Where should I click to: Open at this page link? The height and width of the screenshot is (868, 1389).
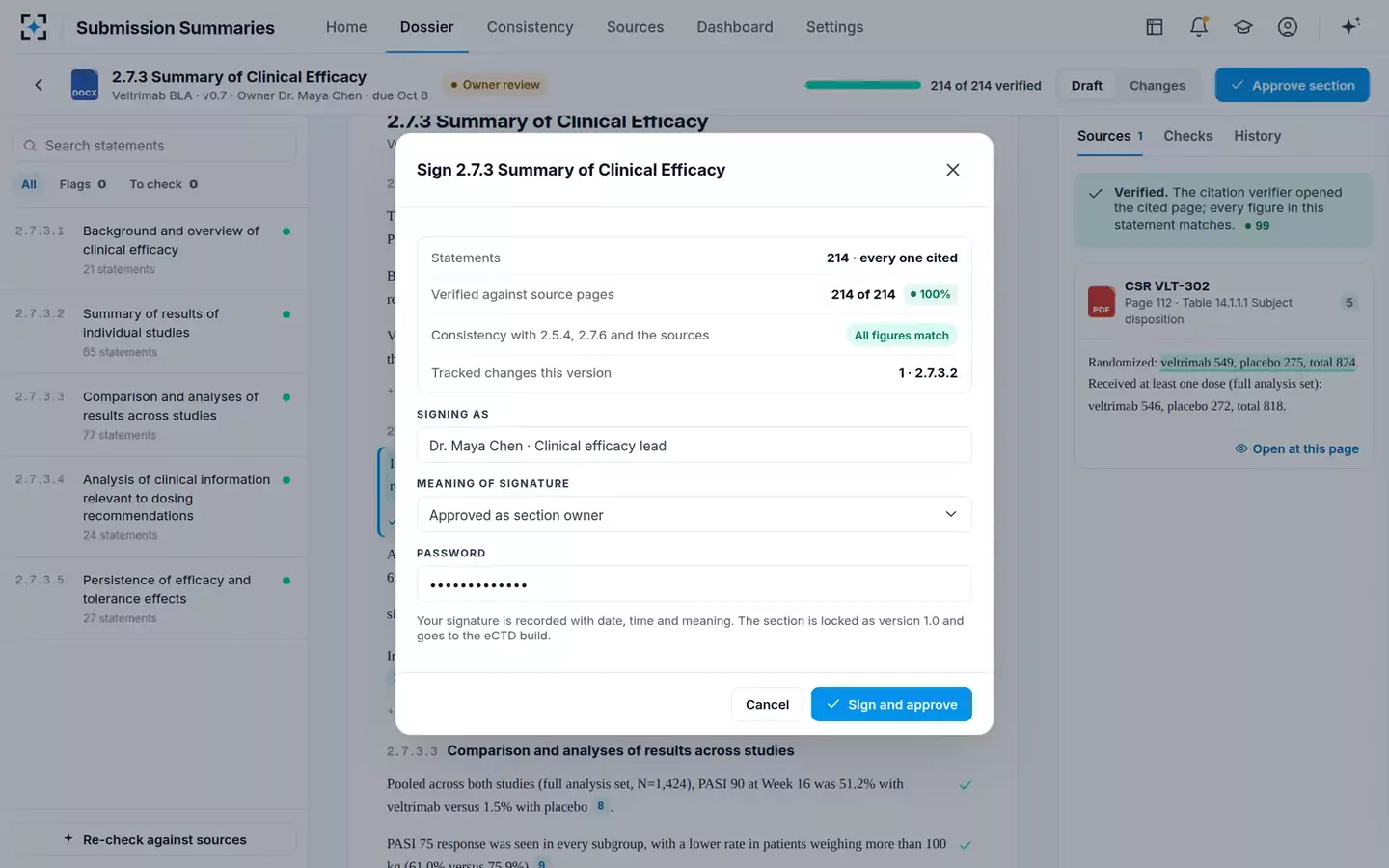click(x=1296, y=448)
